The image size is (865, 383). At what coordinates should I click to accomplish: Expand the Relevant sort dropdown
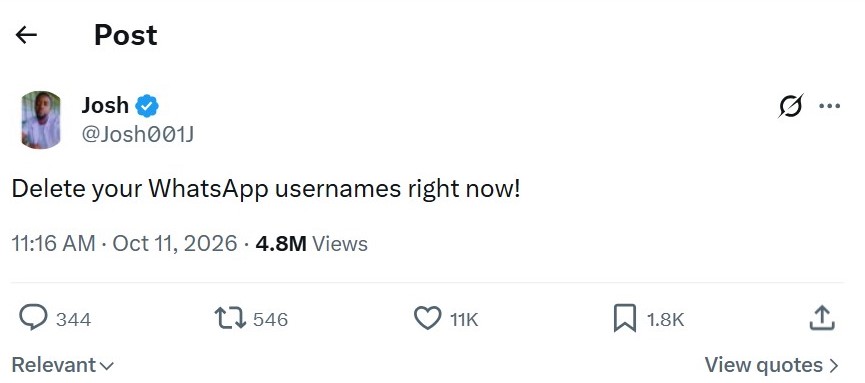[62, 365]
